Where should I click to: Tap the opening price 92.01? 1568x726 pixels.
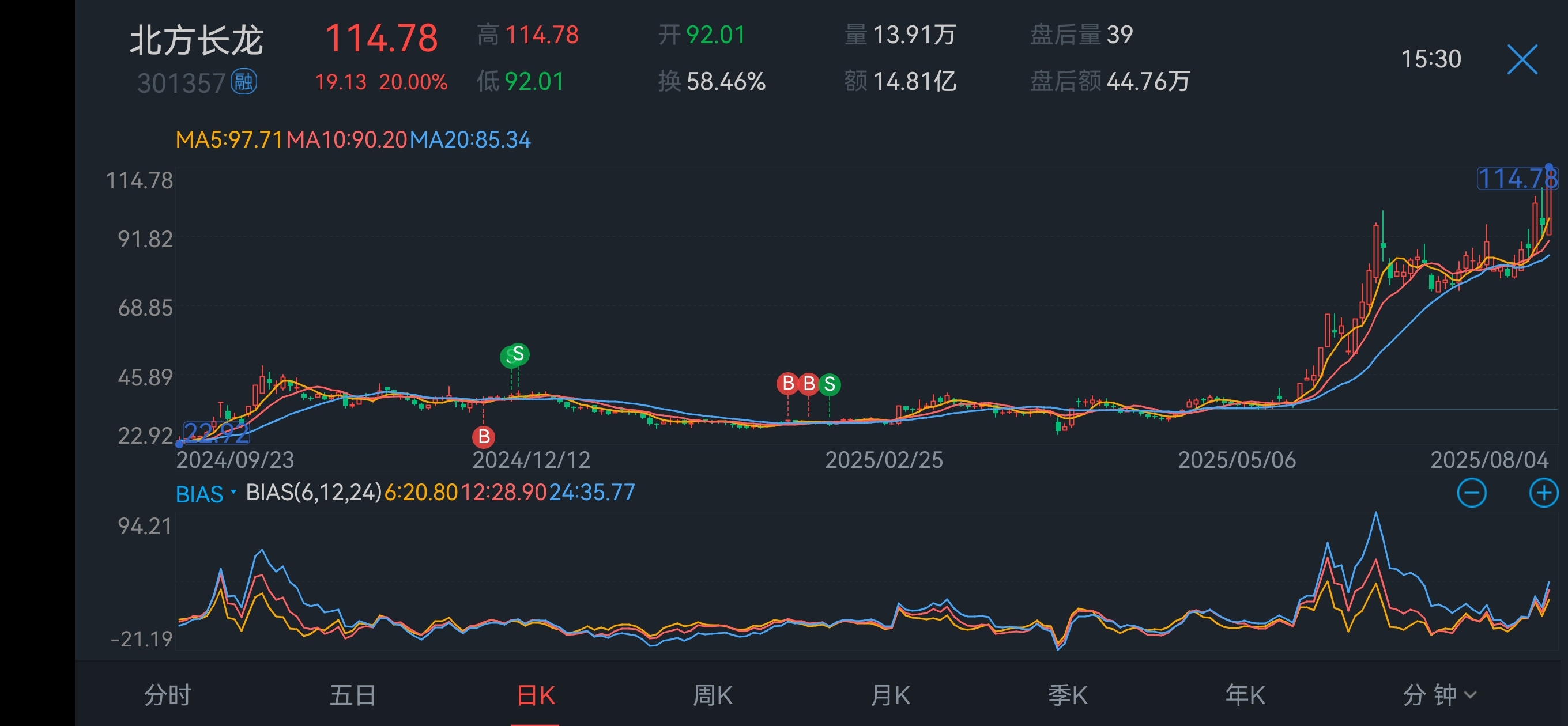click(716, 35)
